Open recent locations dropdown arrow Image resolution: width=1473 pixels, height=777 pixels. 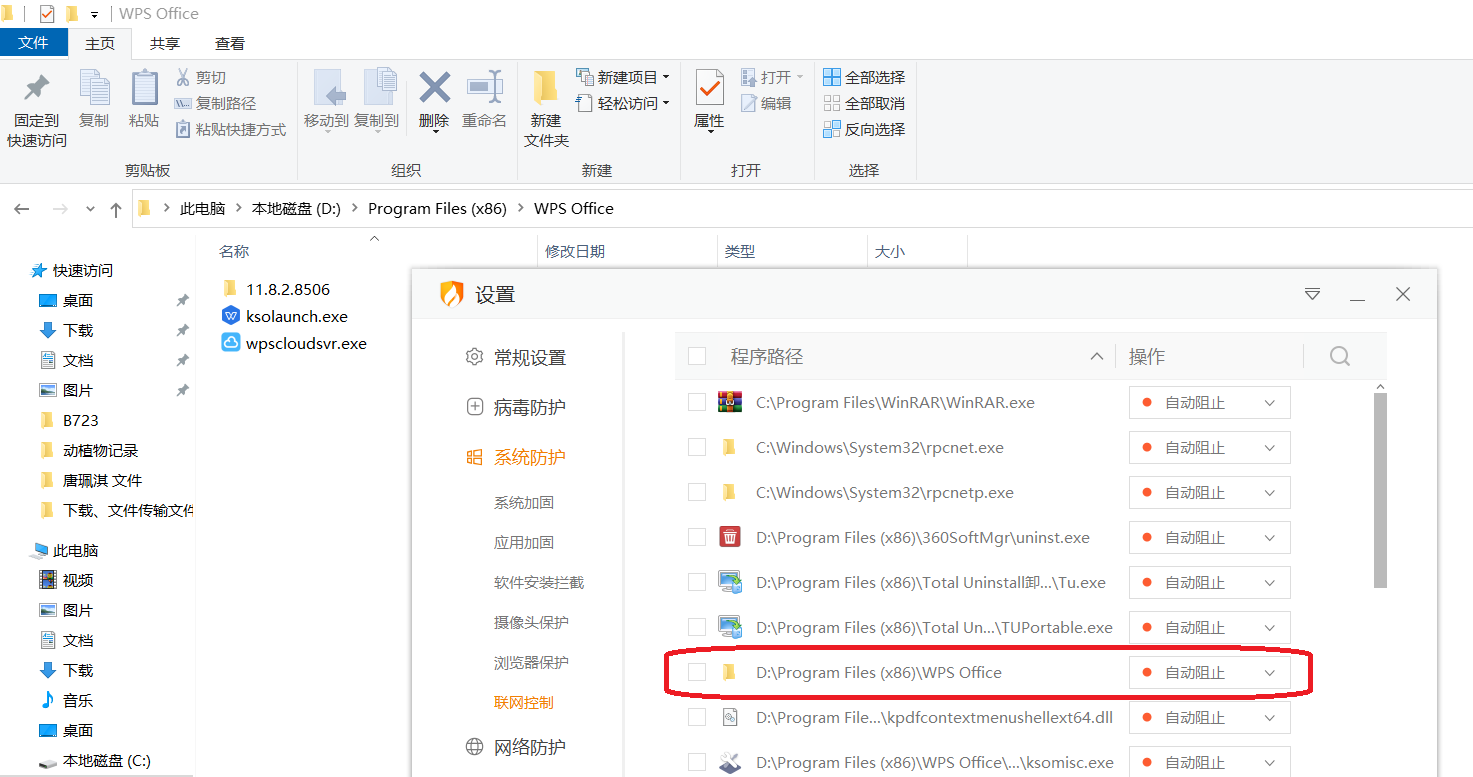pos(90,209)
